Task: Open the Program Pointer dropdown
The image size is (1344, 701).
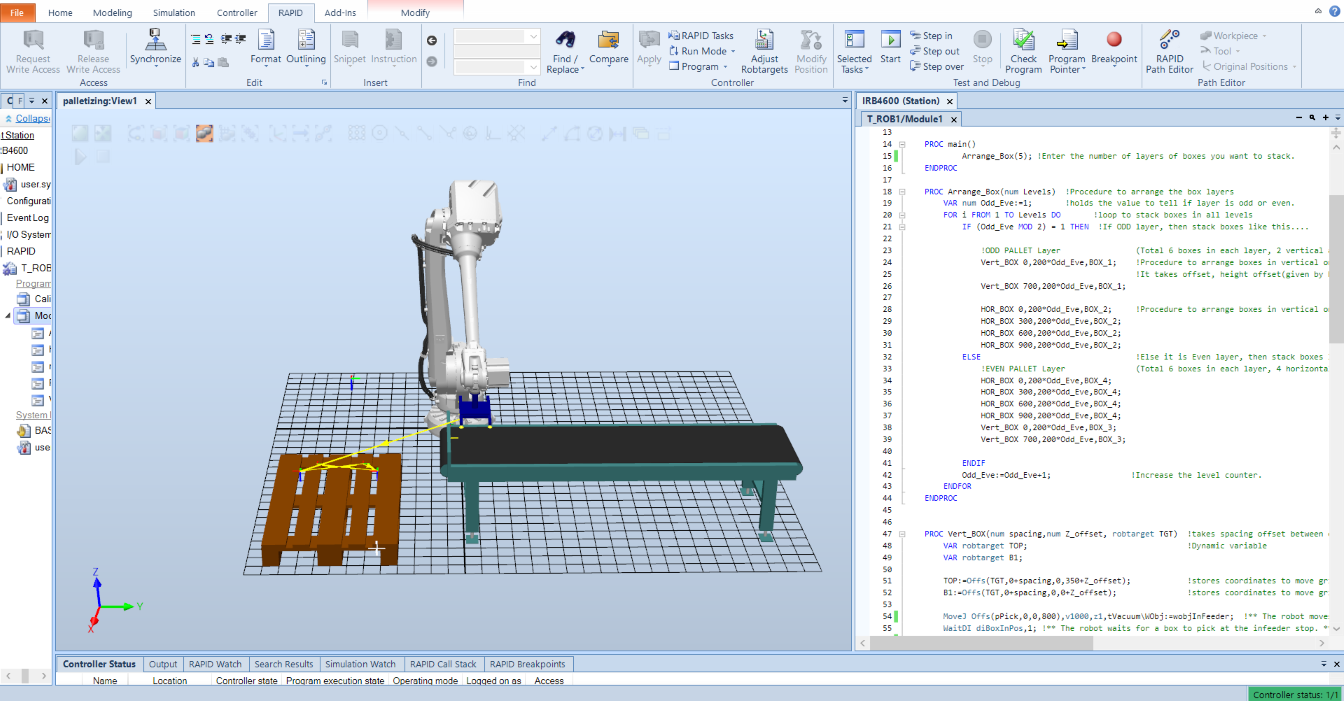Action: (x=1067, y=51)
